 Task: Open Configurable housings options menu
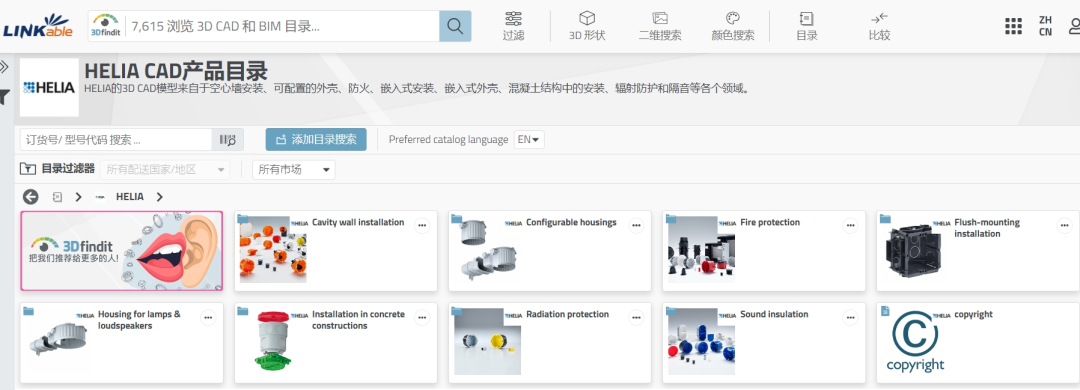(636, 226)
